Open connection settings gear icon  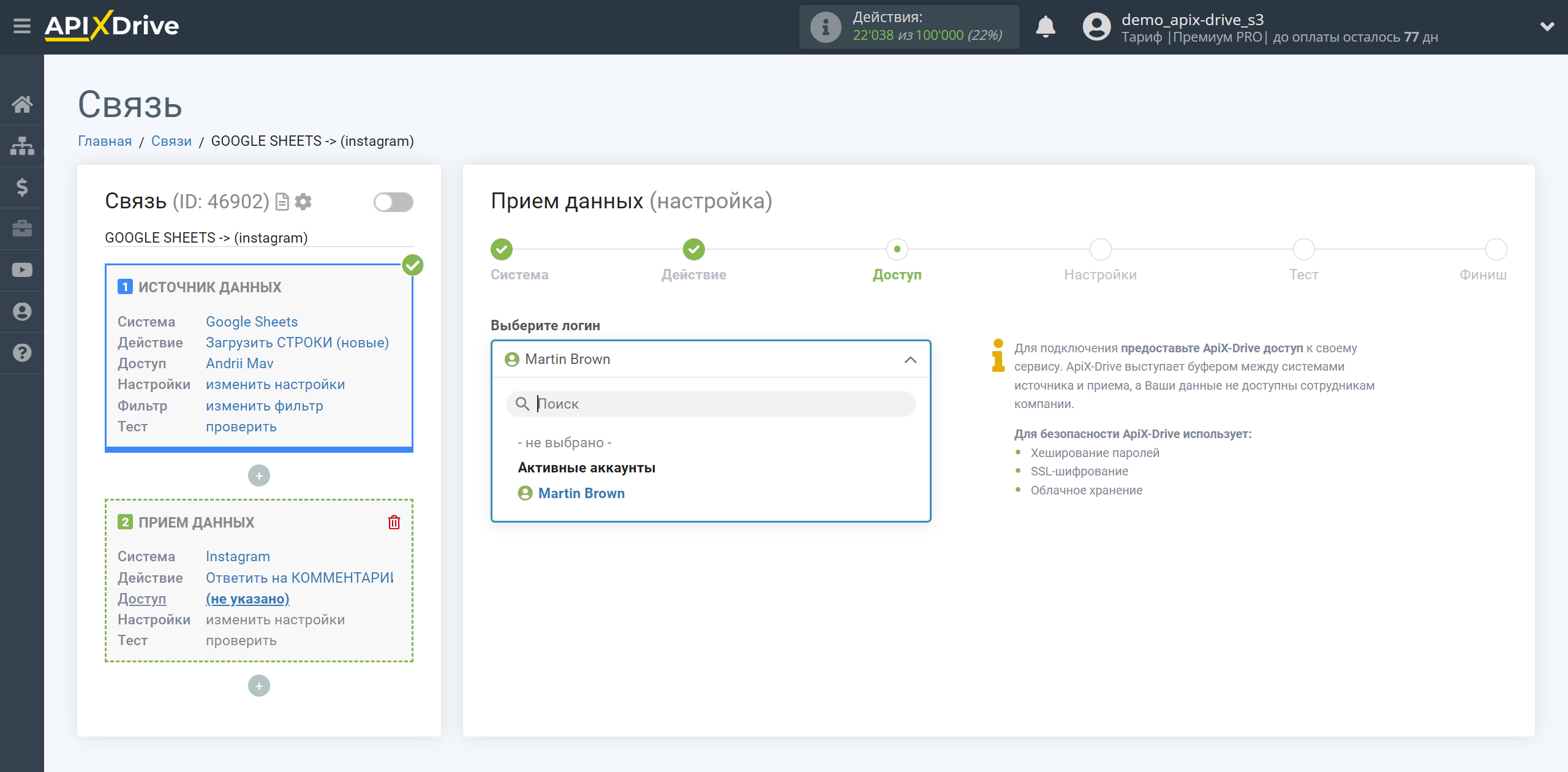pyautogui.click(x=303, y=202)
